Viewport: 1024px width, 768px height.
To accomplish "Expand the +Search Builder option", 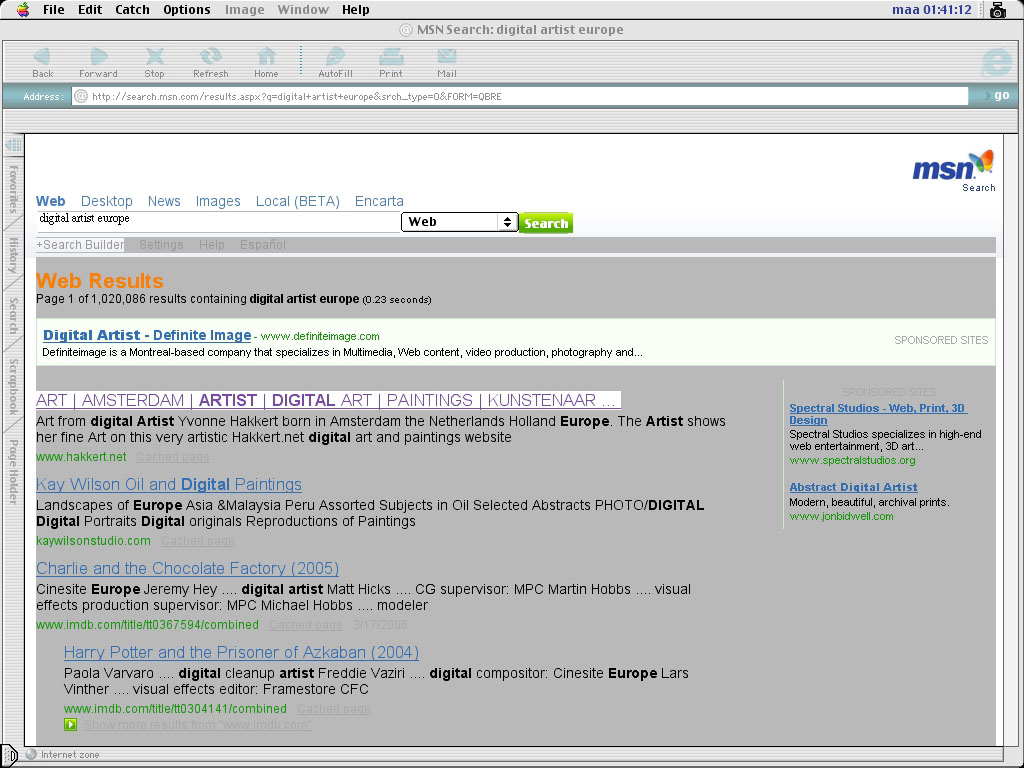I will click(80, 245).
